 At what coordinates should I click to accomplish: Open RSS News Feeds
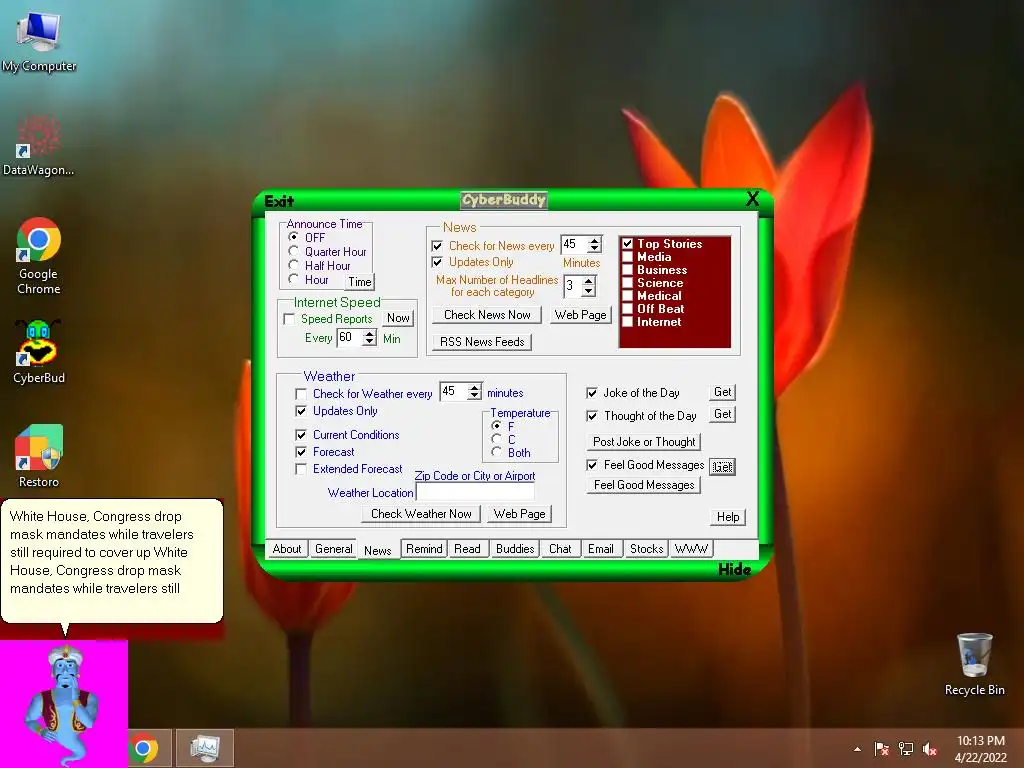tap(482, 342)
